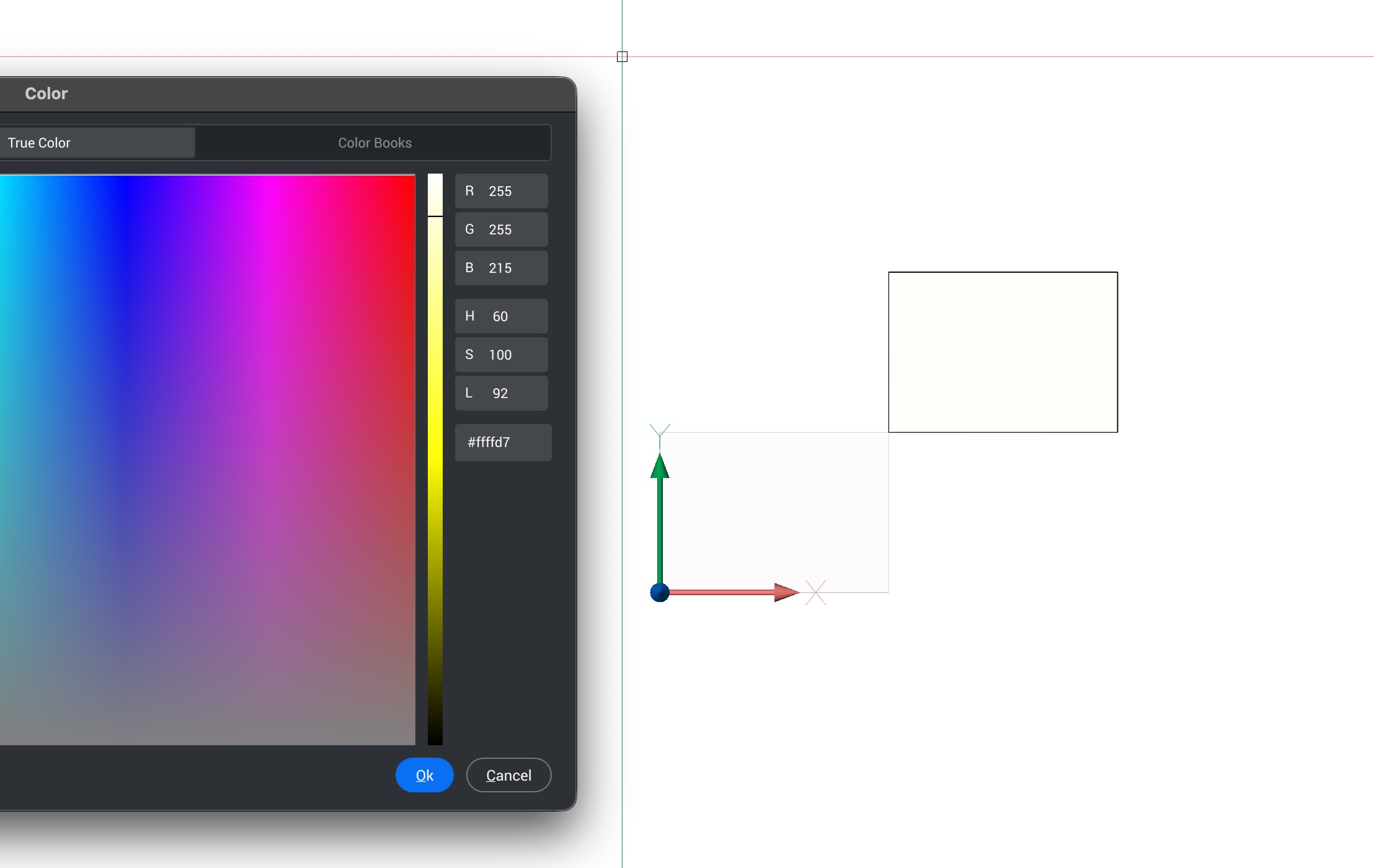Pick pure blue at top of hue field
Screen dimensions: 1374x868
126,181
